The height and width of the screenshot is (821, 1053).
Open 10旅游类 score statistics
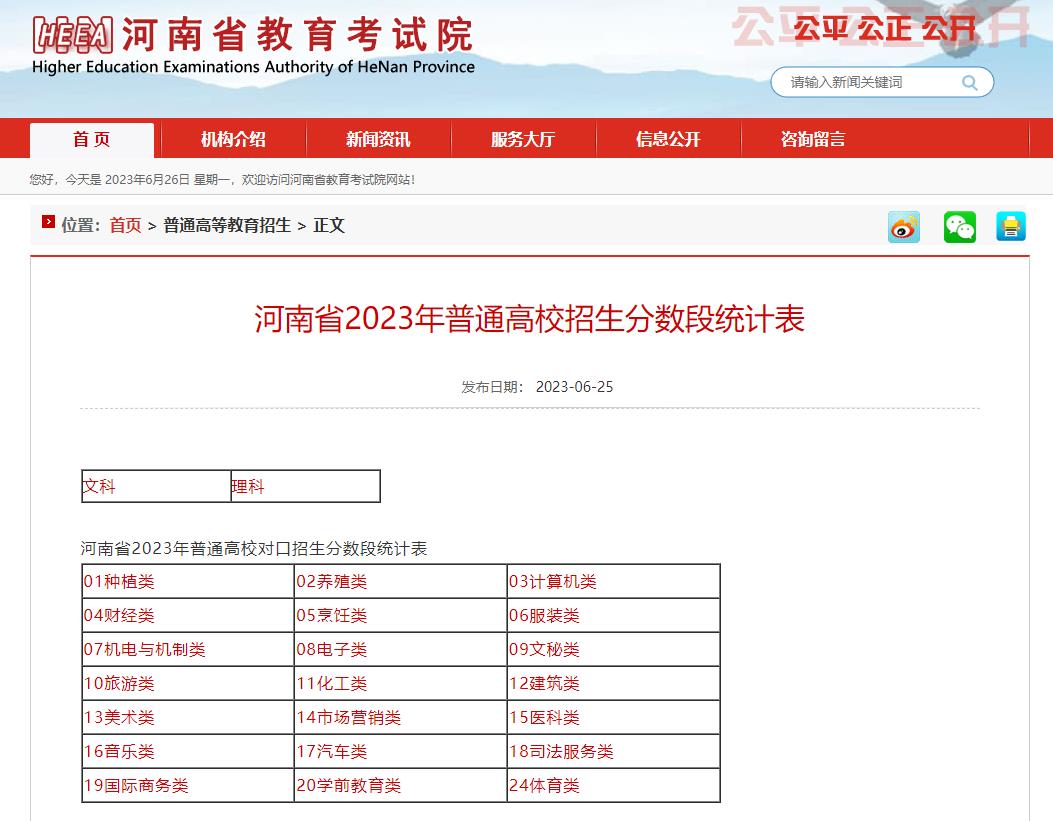pyautogui.click(x=119, y=683)
